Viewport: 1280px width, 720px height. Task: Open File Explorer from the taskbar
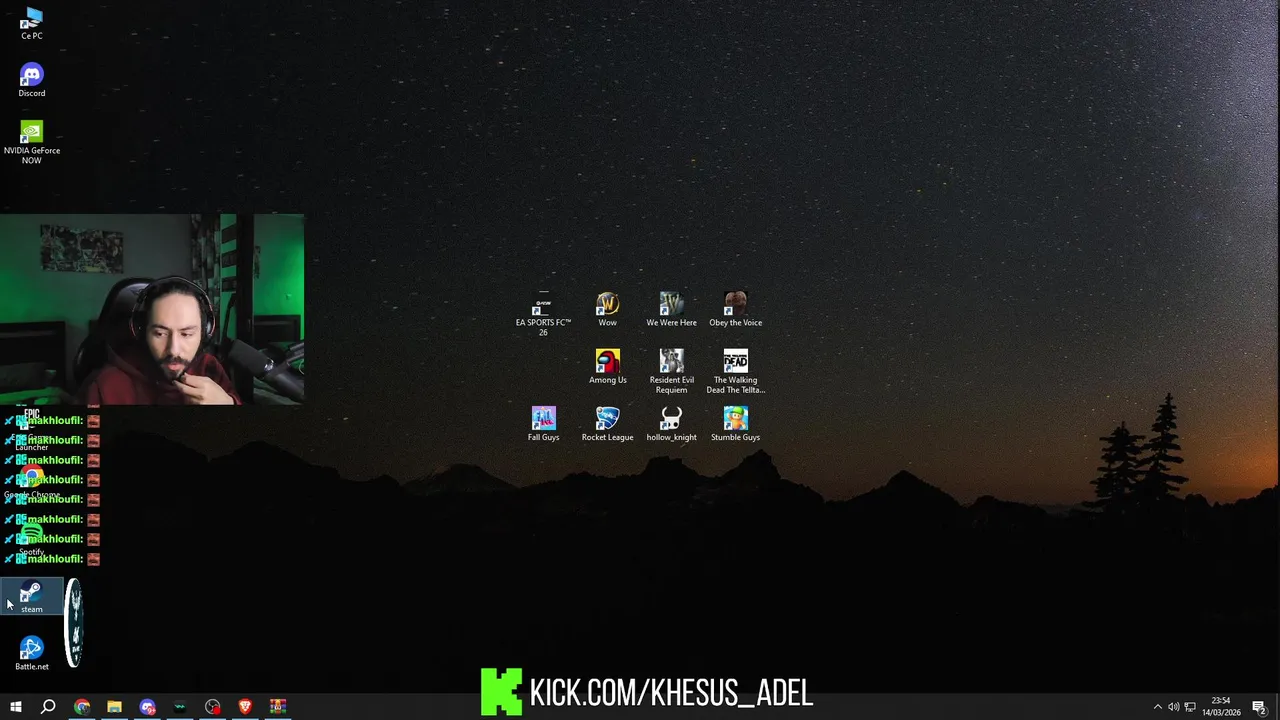[114, 707]
